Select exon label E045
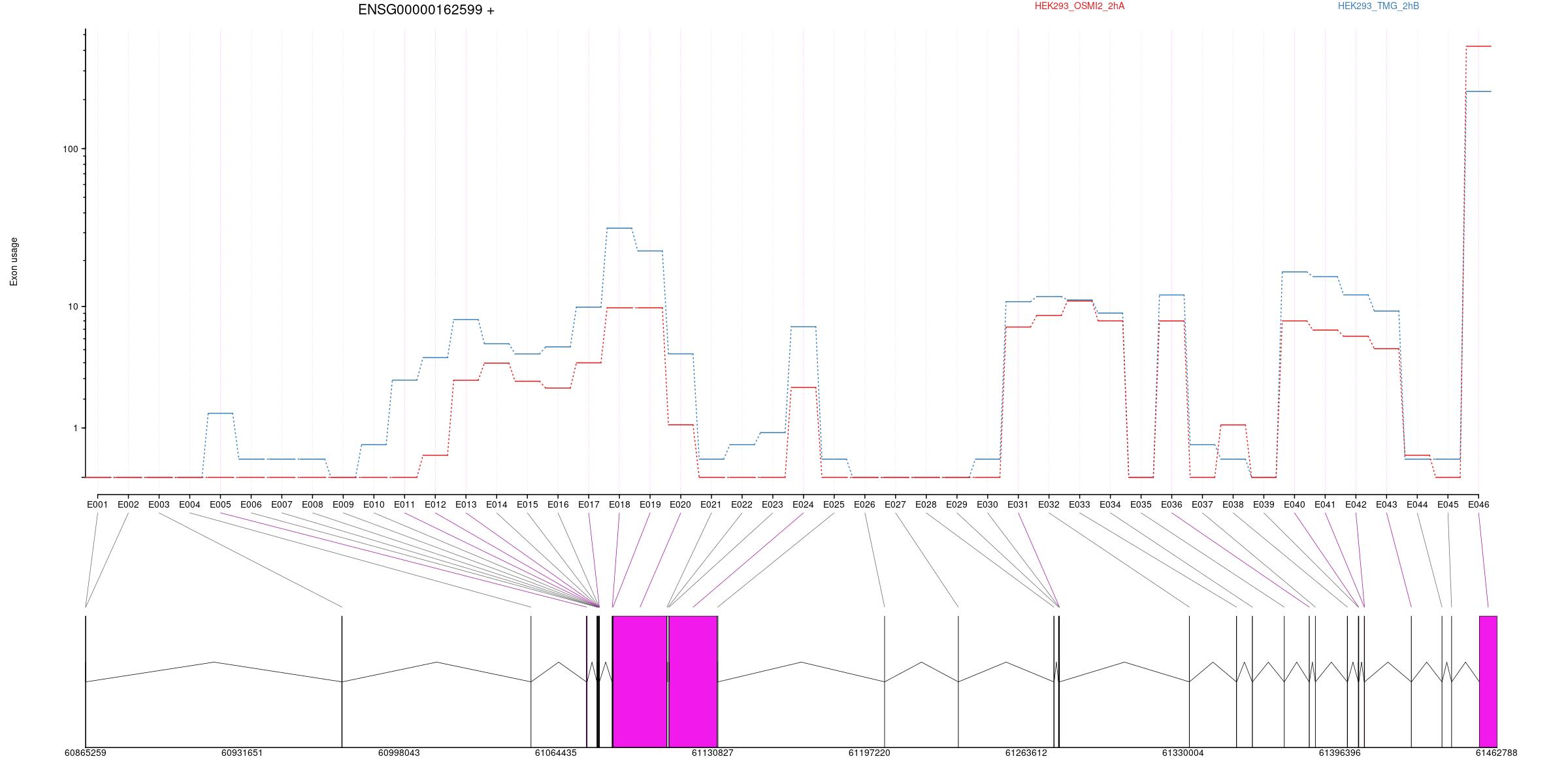Viewport: 1568px width, 784px height. (1448, 504)
